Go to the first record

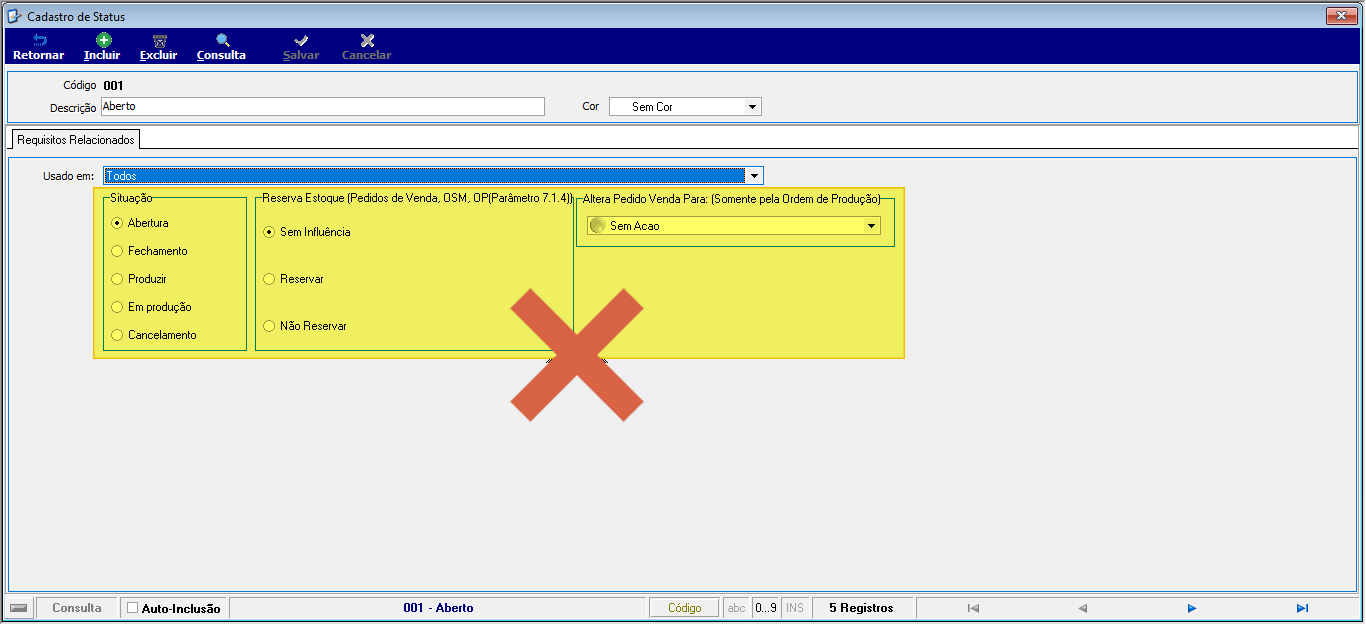point(973,608)
